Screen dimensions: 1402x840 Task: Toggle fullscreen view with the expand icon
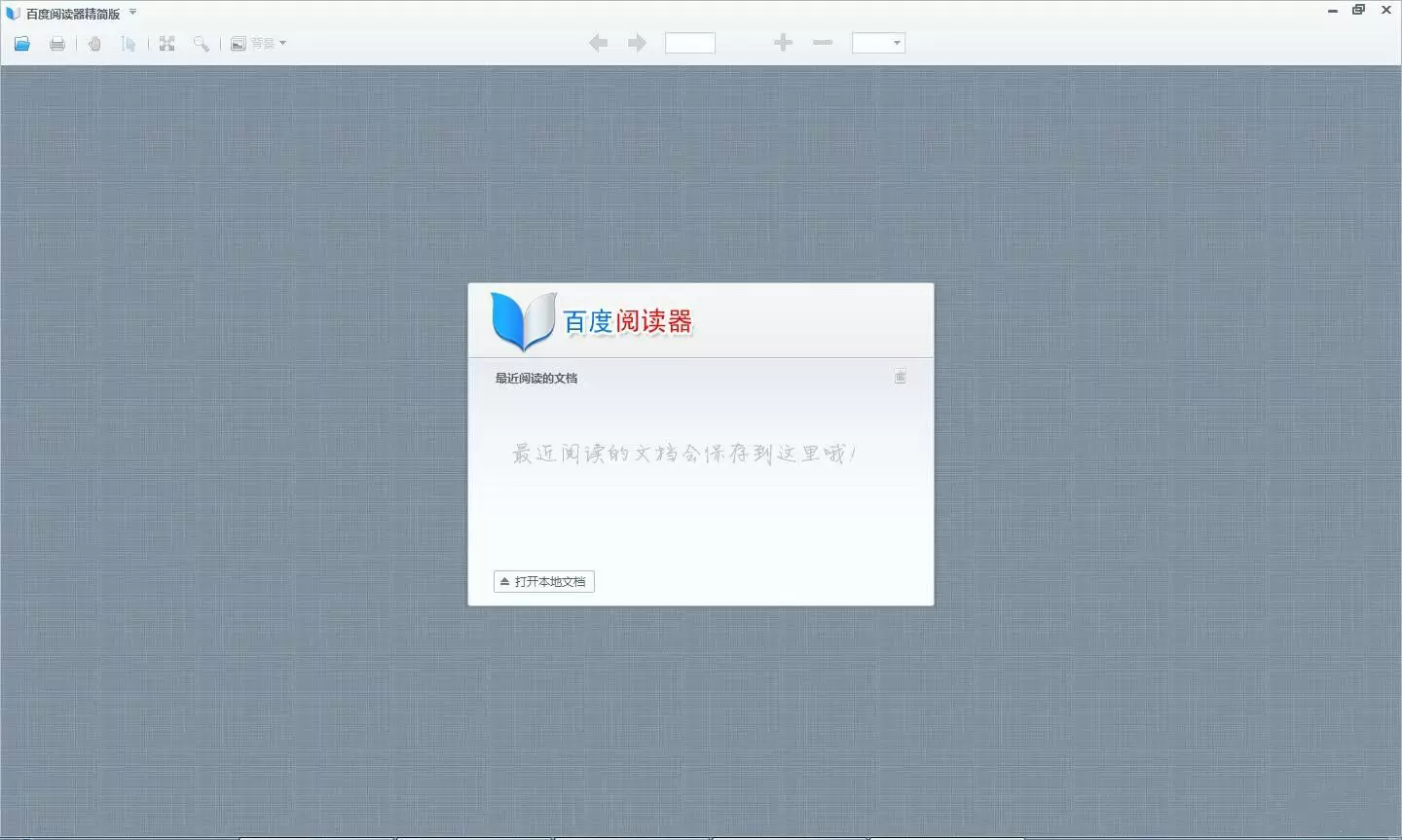(x=166, y=44)
